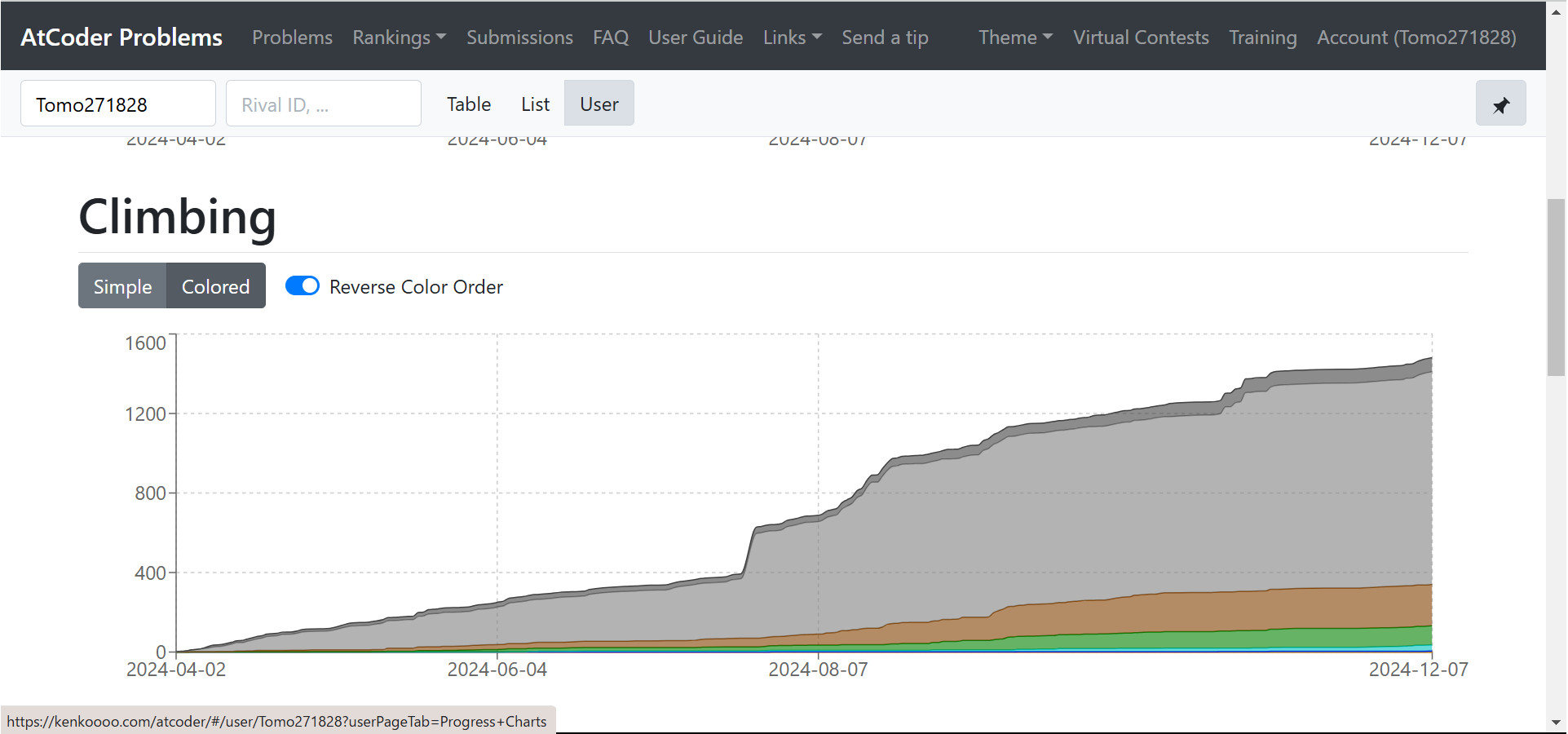This screenshot has height=734, width=1568.
Task: Click the 2024-04-02 date label below chart
Action: click(x=176, y=670)
